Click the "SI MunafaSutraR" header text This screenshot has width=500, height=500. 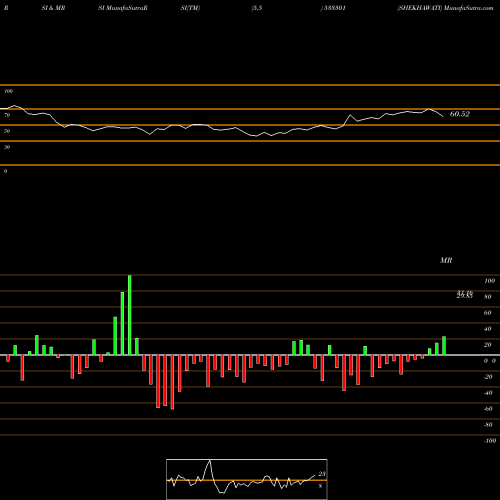(x=123, y=8)
